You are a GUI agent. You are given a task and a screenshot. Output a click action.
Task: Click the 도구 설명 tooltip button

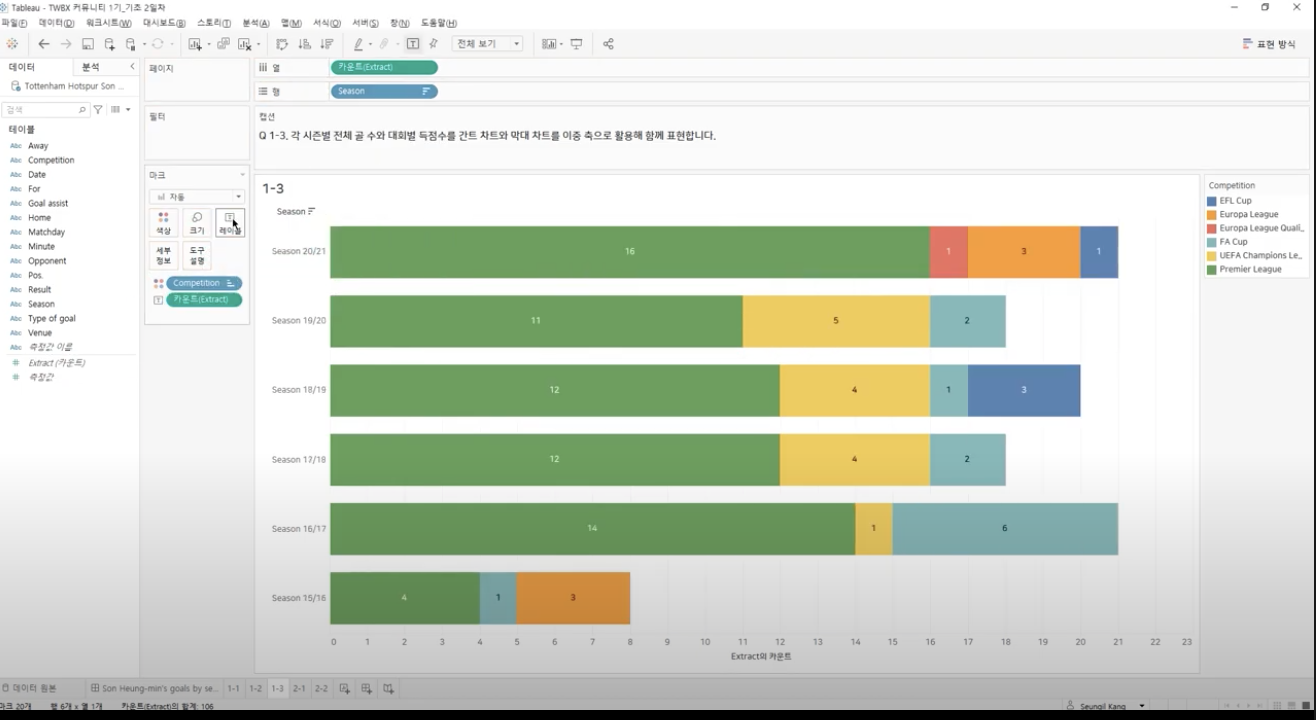197,255
